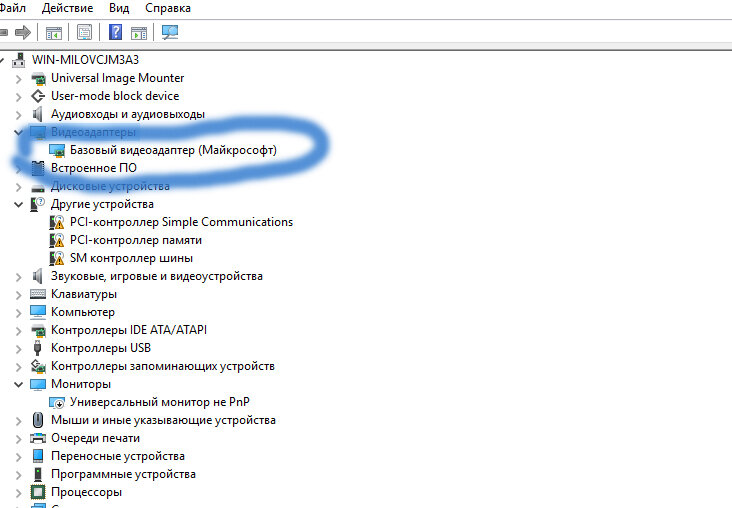
Task: Click the Properties toolbar icon
Action: tap(84, 32)
